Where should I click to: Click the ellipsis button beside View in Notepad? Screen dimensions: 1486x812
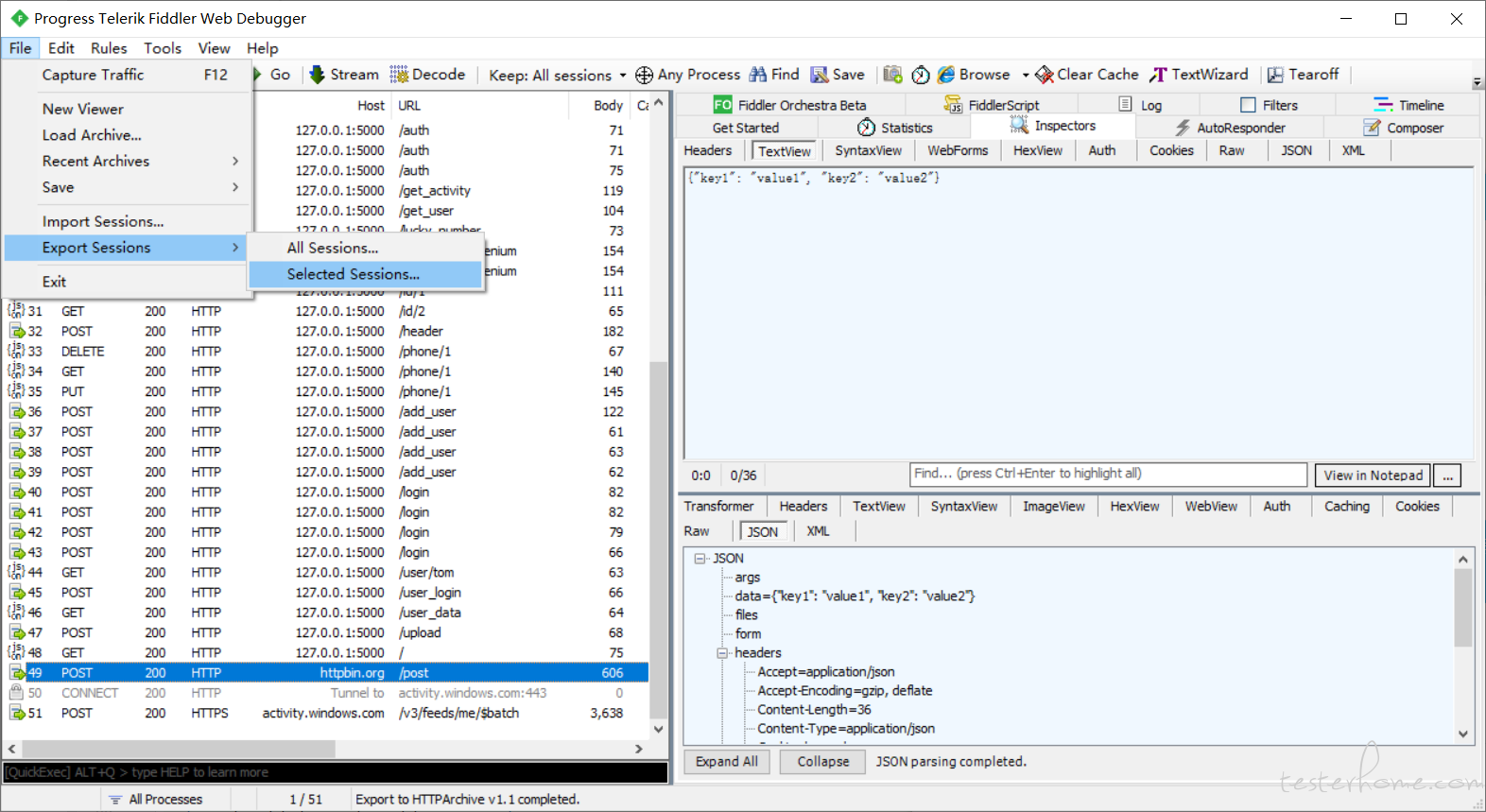(x=1447, y=475)
